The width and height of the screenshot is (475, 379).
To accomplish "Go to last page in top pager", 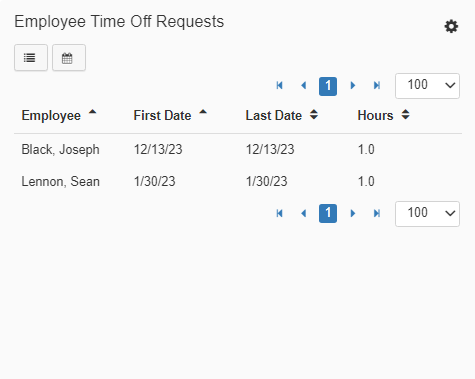I will [377, 86].
